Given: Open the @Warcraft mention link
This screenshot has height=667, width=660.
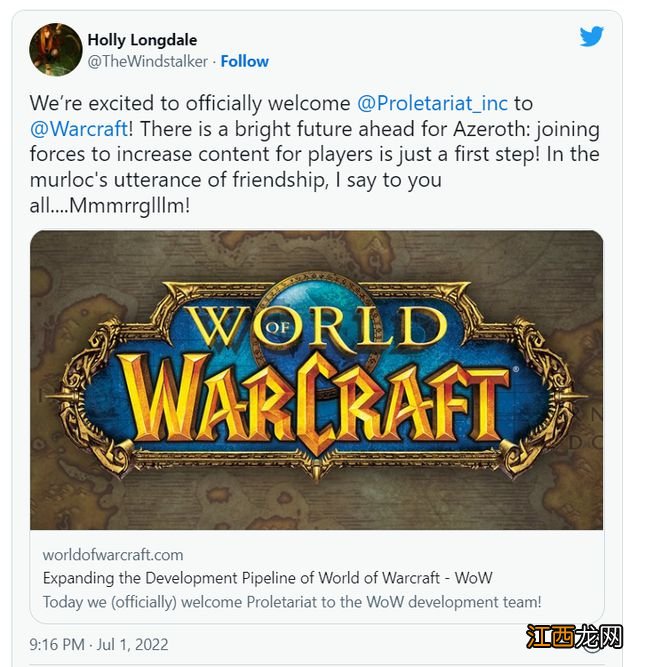Looking at the screenshot, I should [79, 129].
